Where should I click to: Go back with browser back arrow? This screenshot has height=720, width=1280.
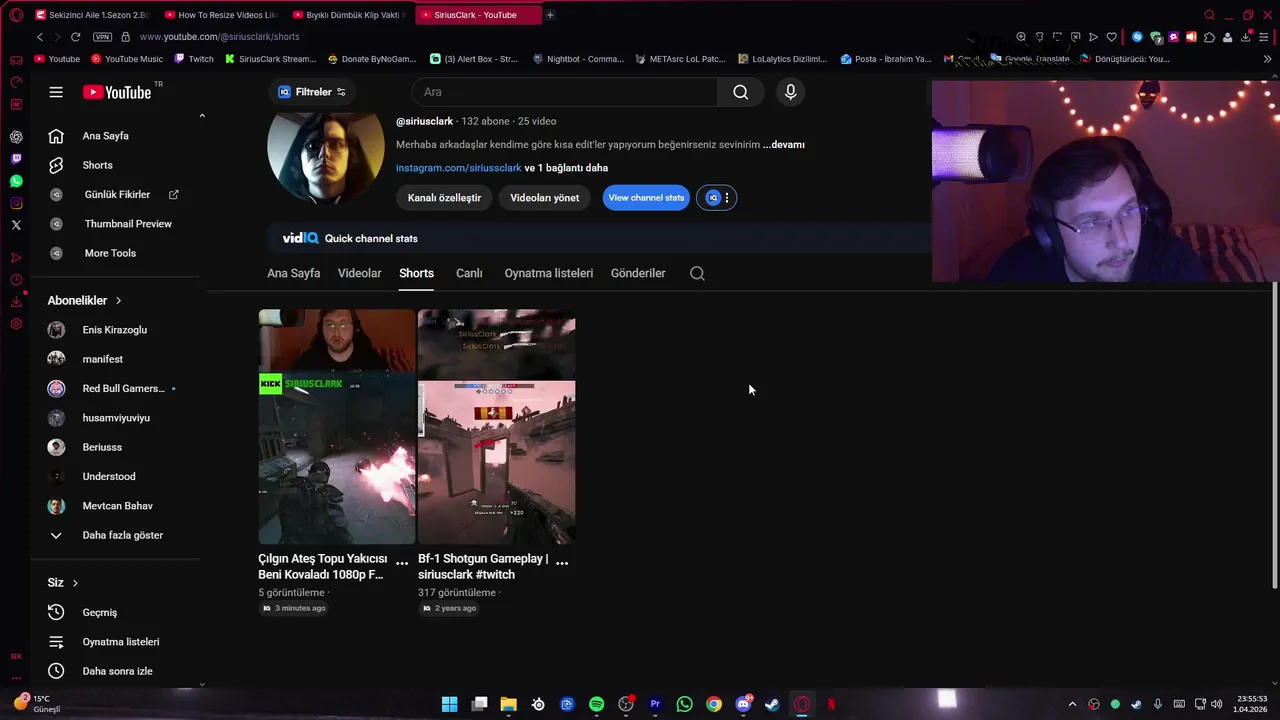[40, 37]
